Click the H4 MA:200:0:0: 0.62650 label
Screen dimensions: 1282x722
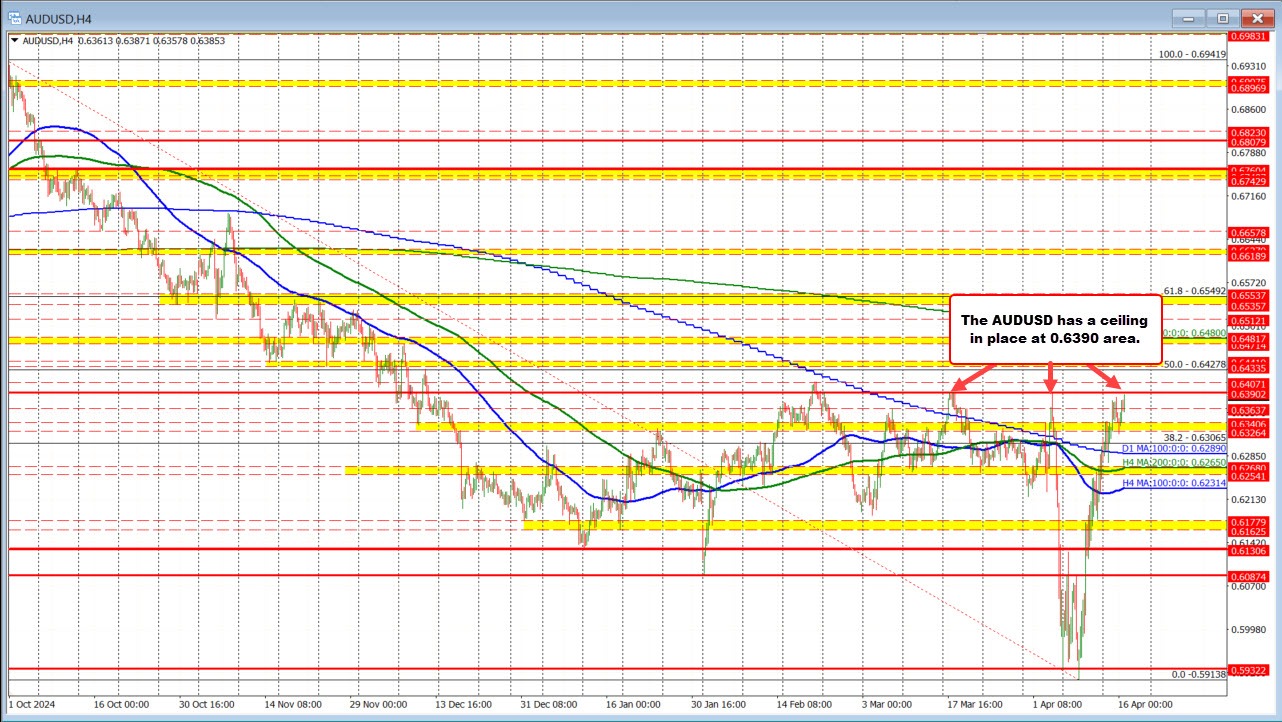[x=1174, y=463]
